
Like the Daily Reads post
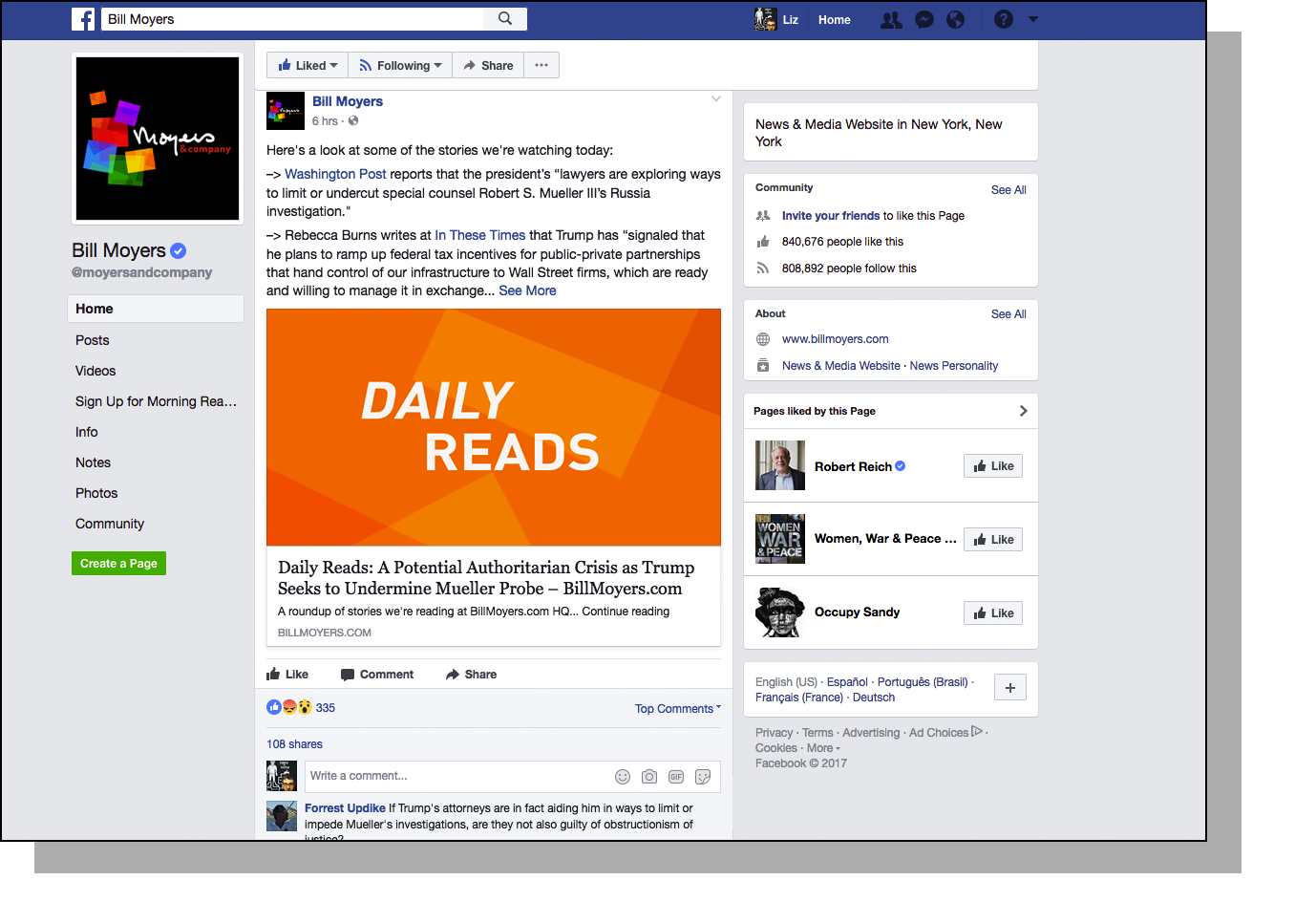(x=287, y=675)
